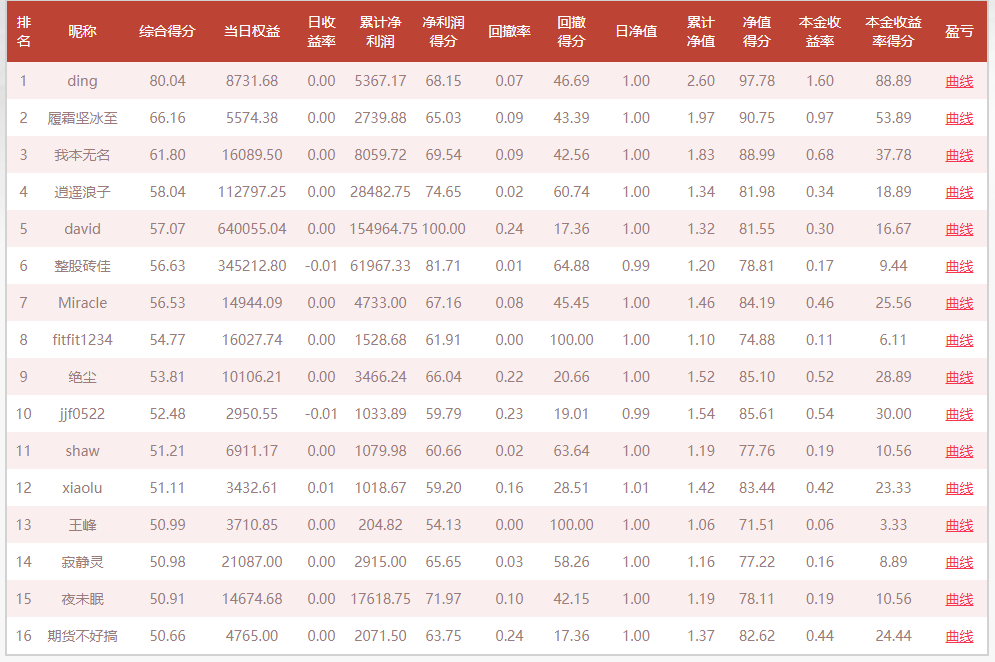Click principal return score 88.89

point(893,81)
